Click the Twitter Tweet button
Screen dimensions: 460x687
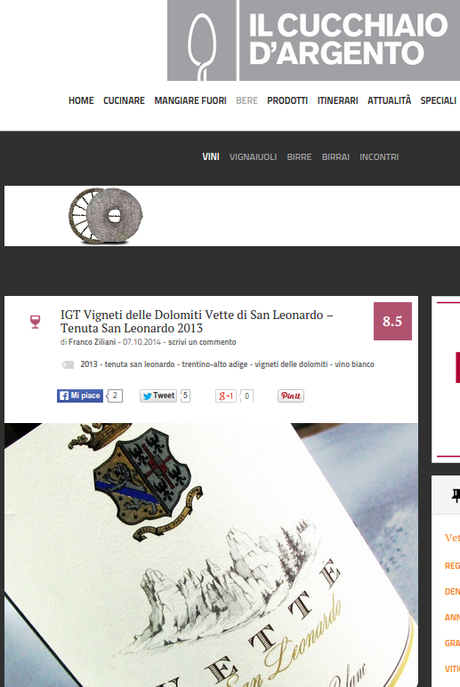[x=158, y=396]
